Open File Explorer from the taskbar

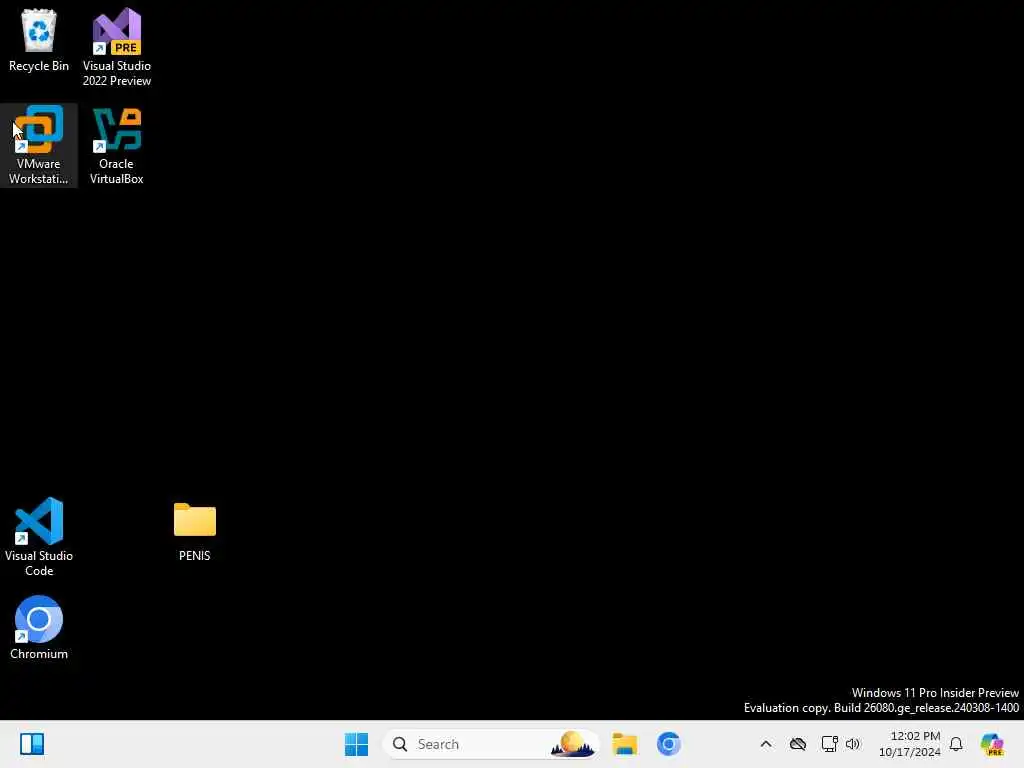tap(625, 744)
